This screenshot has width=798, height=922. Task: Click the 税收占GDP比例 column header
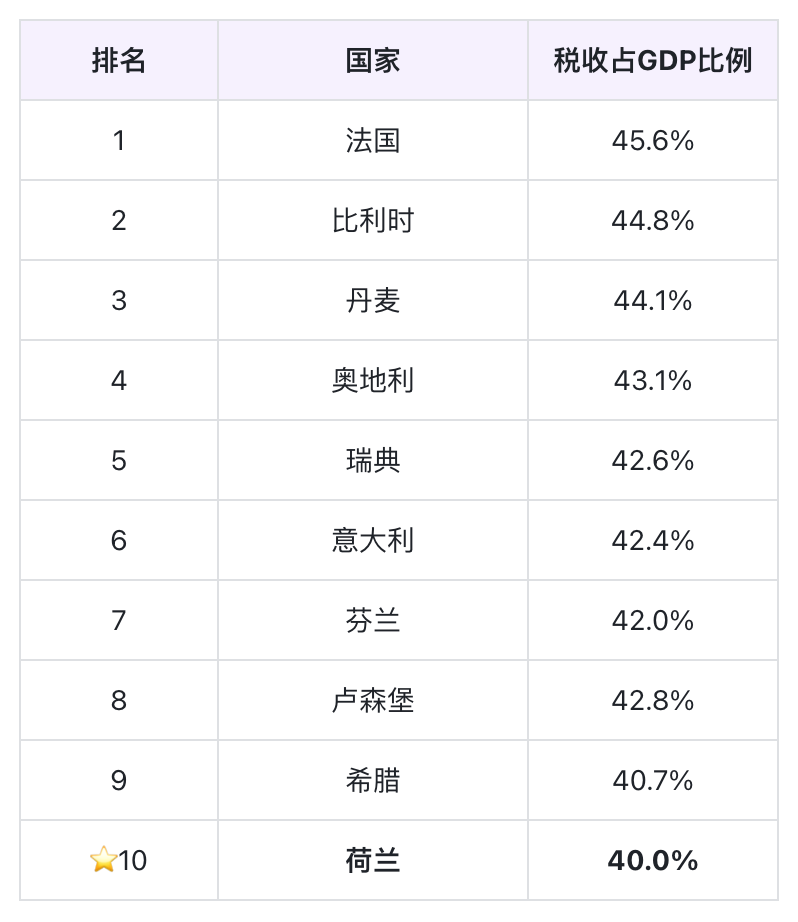click(x=652, y=61)
